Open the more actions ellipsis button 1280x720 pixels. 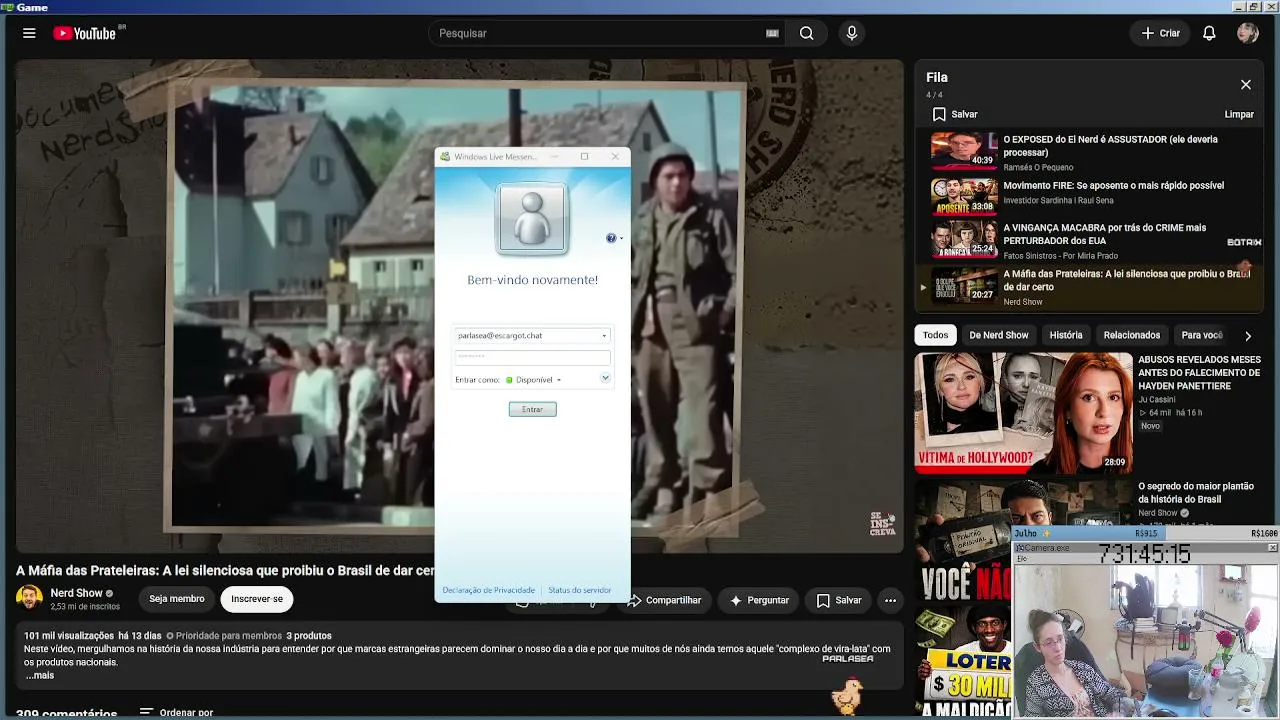point(890,600)
